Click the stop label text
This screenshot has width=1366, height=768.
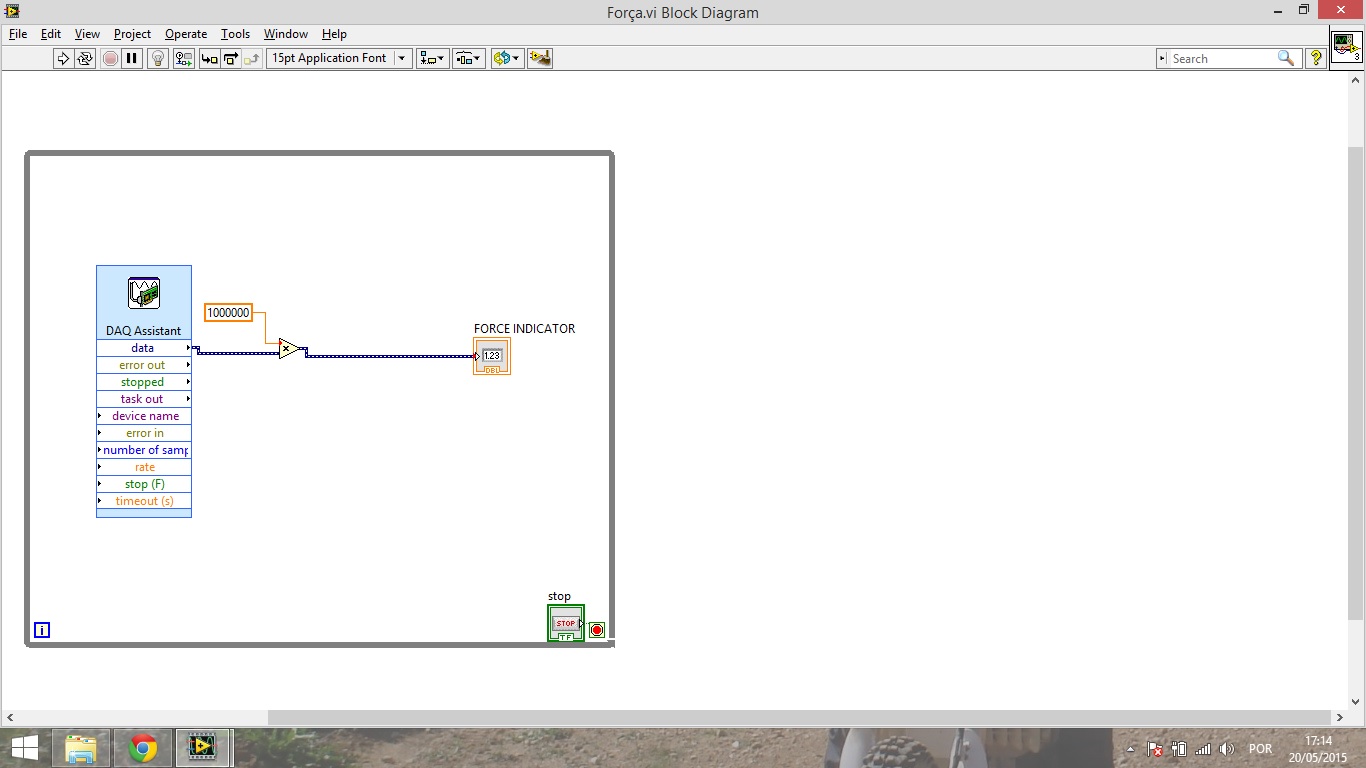click(559, 597)
